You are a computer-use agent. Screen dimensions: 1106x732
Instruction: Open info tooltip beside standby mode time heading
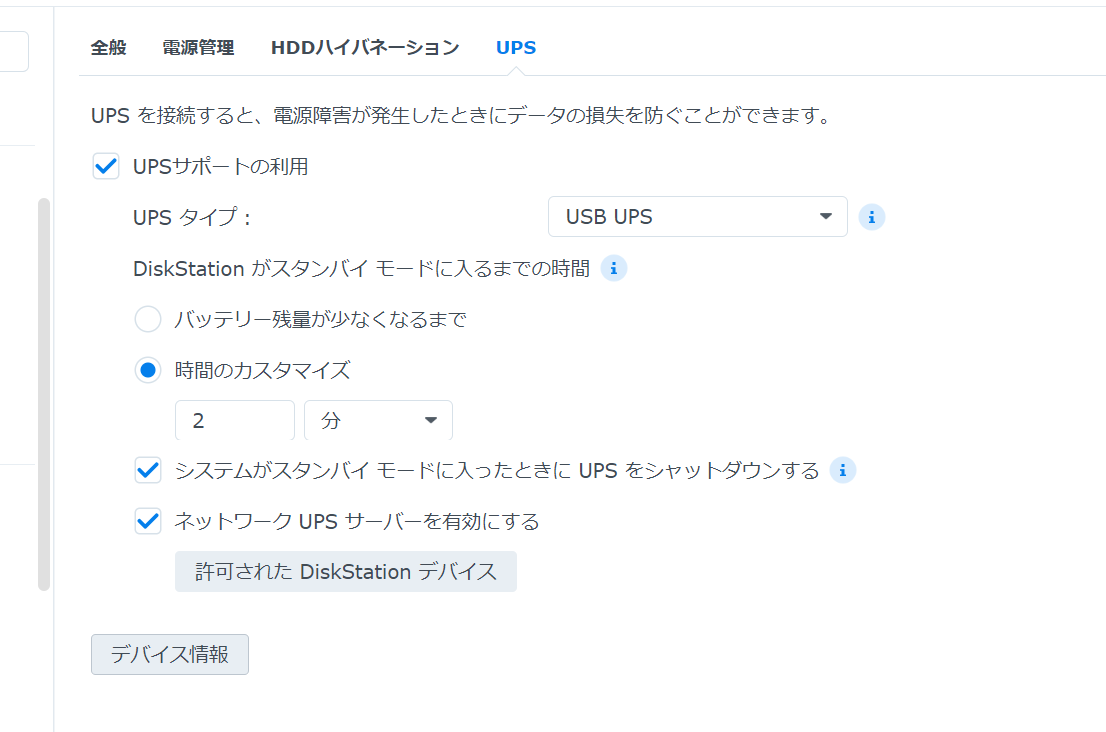click(614, 268)
